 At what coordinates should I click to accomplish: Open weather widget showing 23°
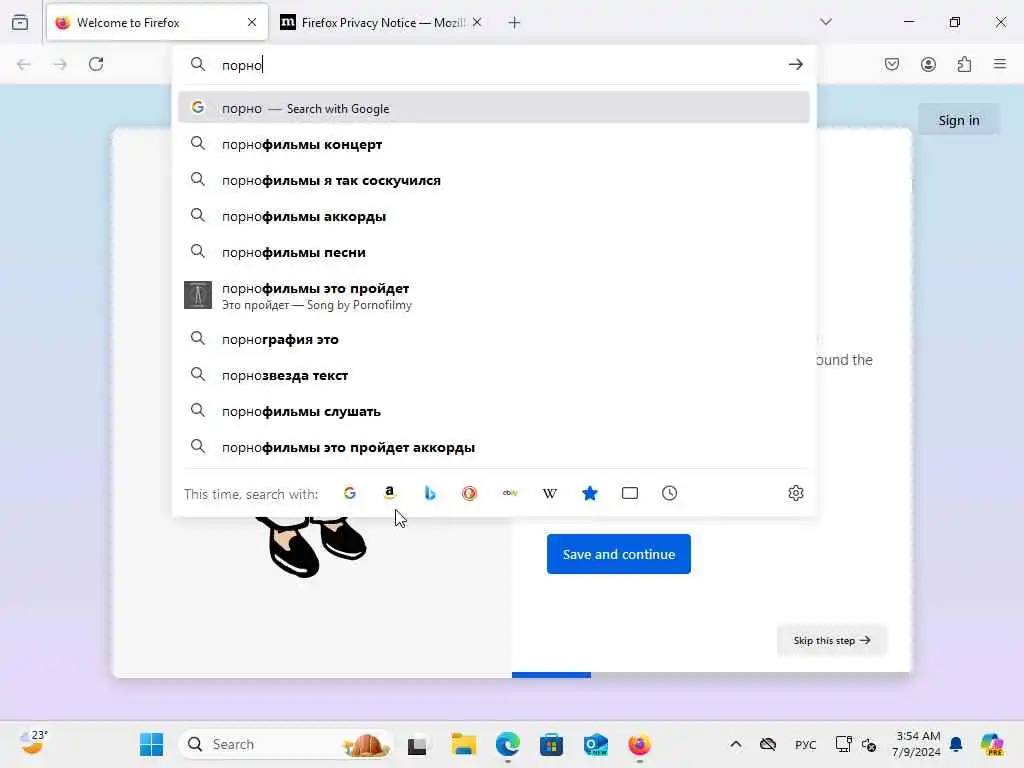click(33, 743)
